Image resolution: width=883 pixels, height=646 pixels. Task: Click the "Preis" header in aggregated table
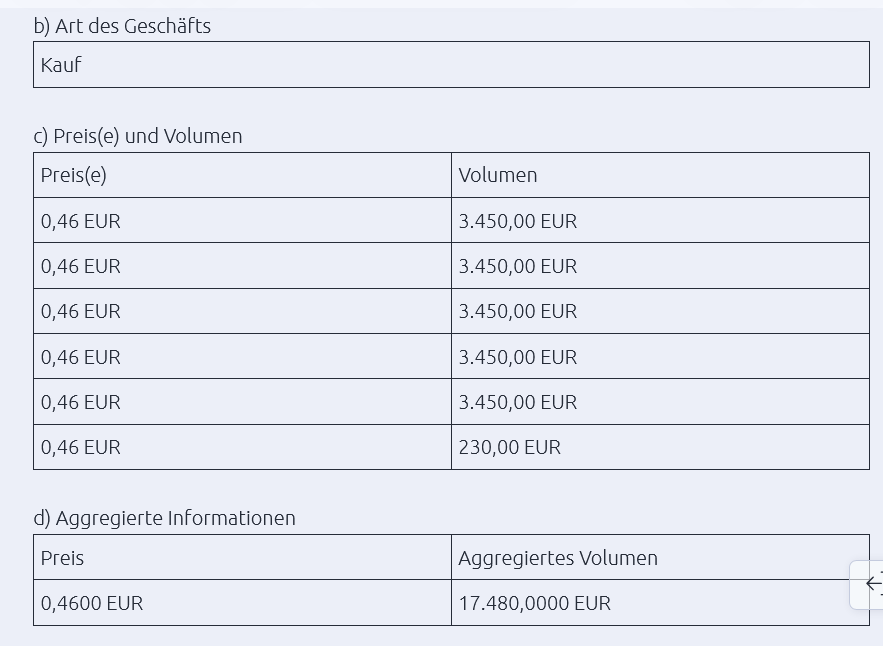(63, 558)
